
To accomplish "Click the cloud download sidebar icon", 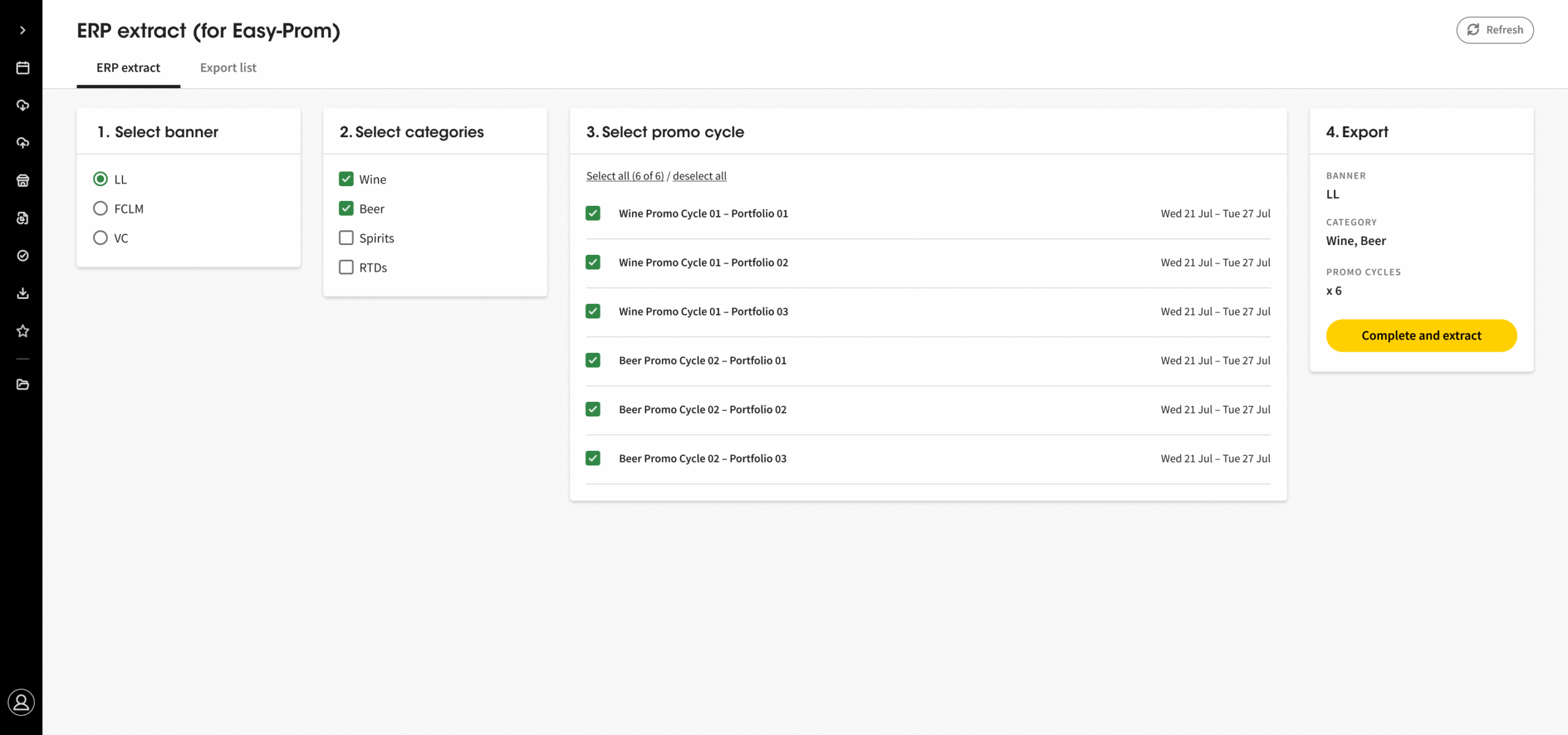I will [23, 105].
